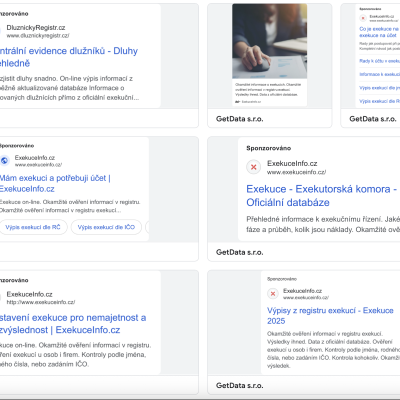400x400 pixels.
Task: Click GetData s.r.o. label under image ad
Action: 240,119
